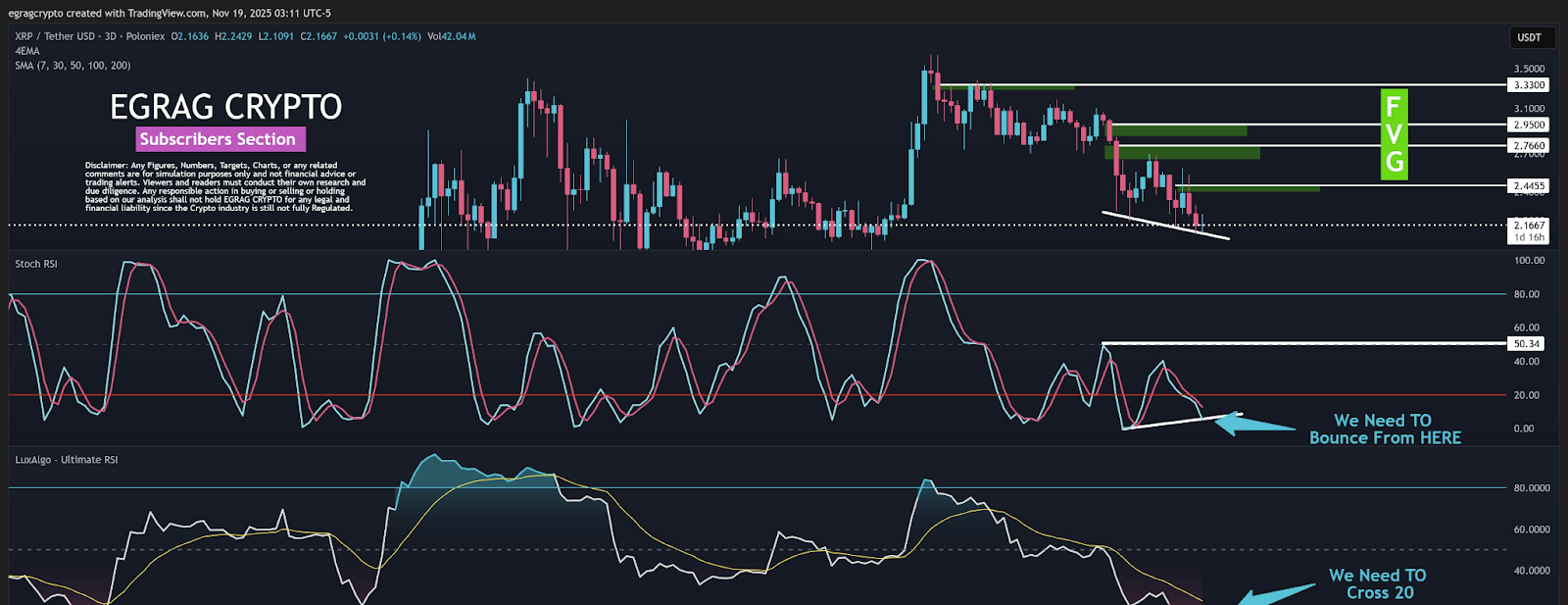This screenshot has width=1568, height=605.
Task: Click the 0.00 Stoch RSI axis value
Action: (1524, 429)
